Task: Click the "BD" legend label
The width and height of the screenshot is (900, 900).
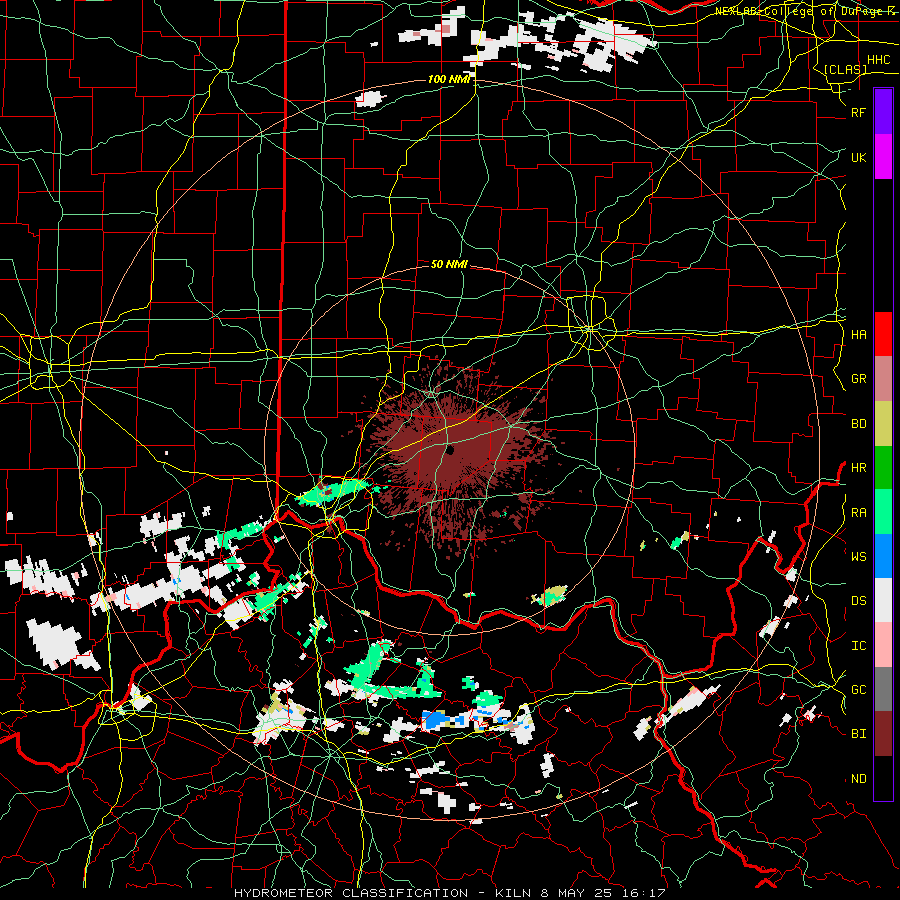Action: (x=858, y=424)
